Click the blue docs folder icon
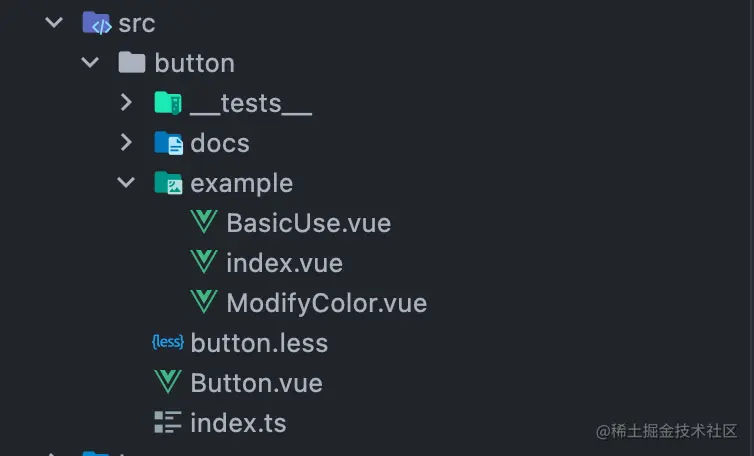Screen dimensions: 754x456 168,143
